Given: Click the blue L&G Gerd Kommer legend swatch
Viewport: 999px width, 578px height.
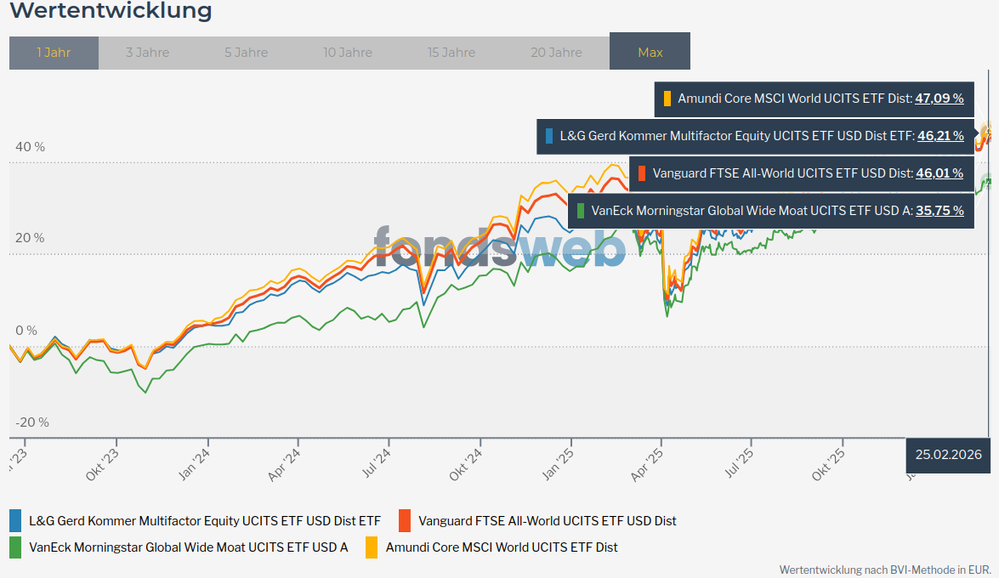Looking at the screenshot, I should click(15, 521).
